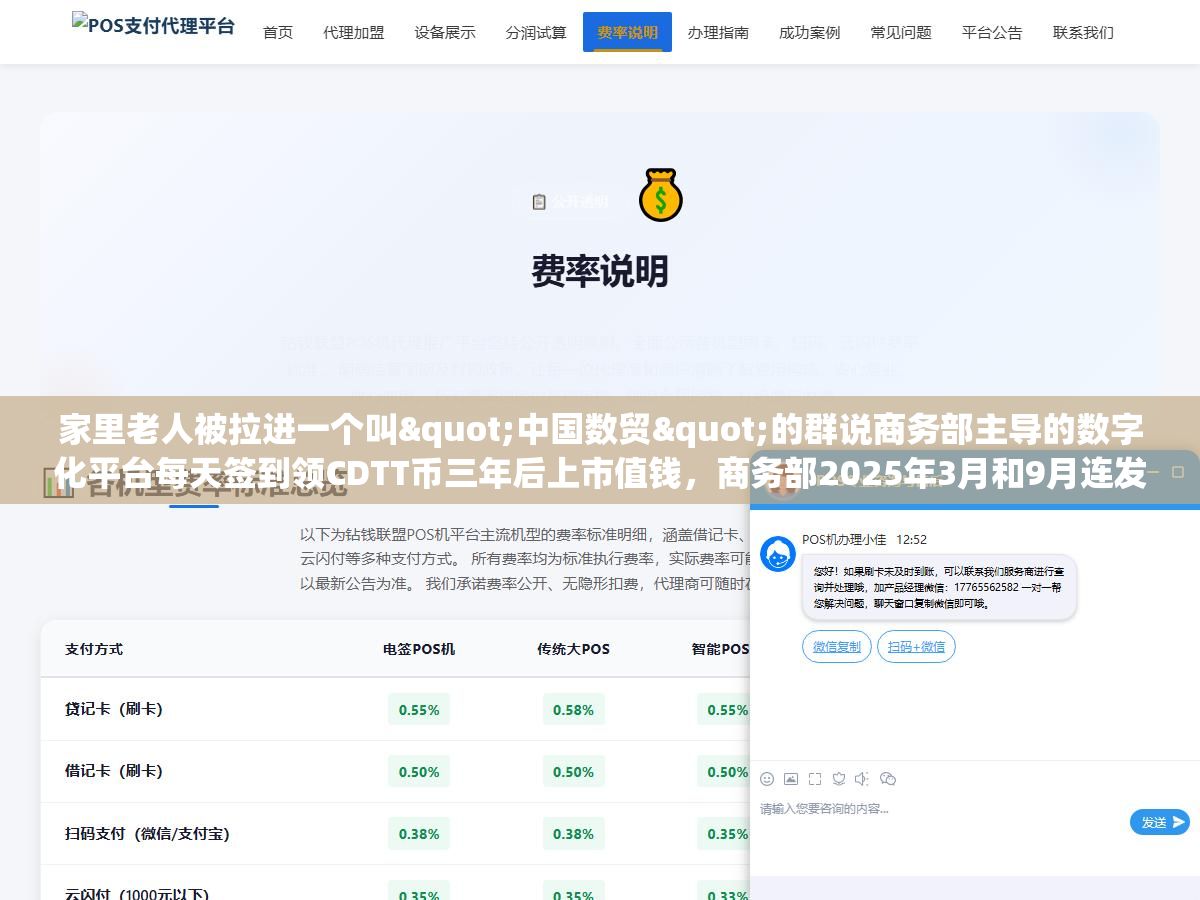1200x900 pixels.
Task: Click the 微信复制 button in chat
Action: tap(837, 646)
